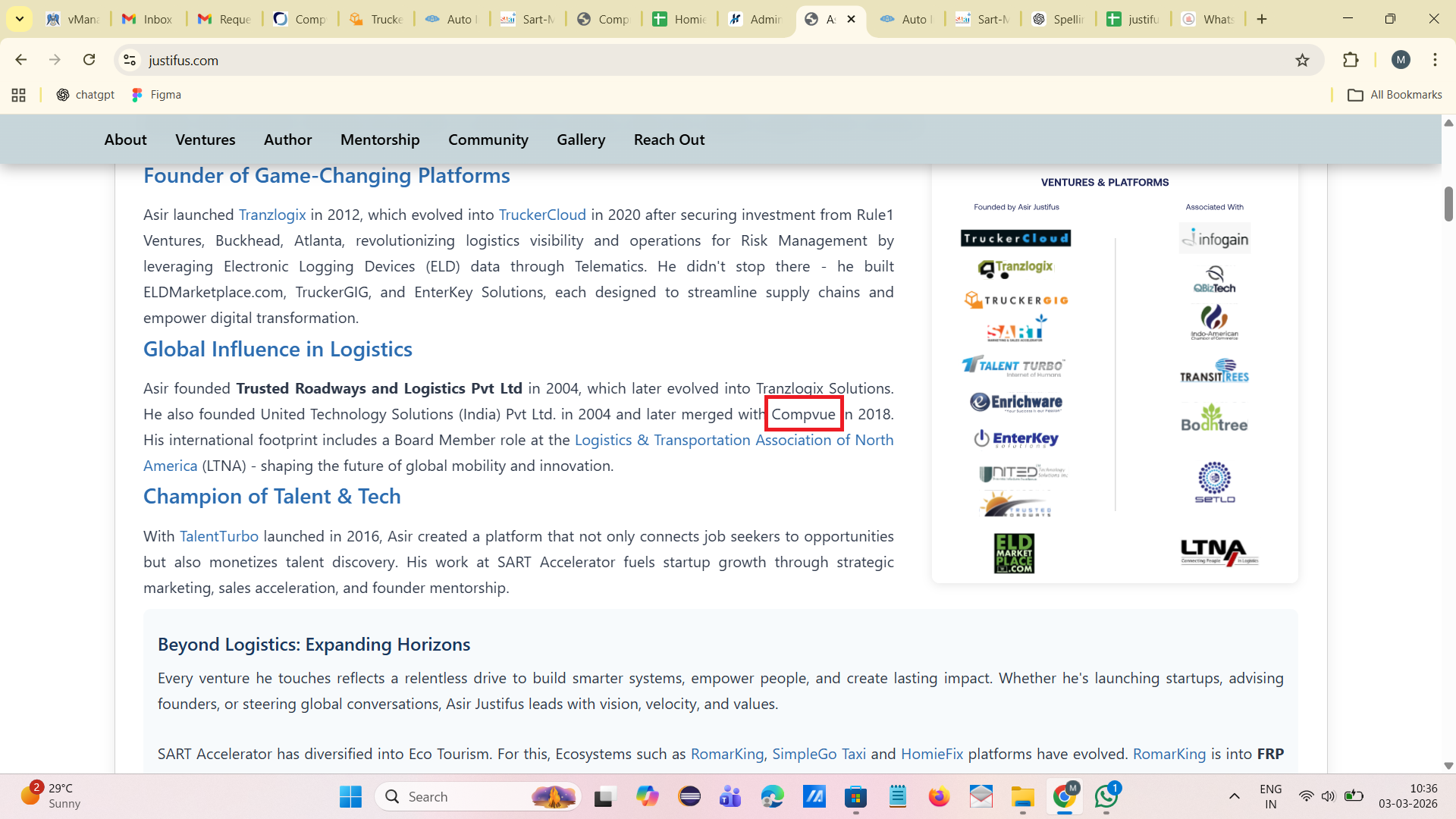Image resolution: width=1456 pixels, height=819 pixels.
Task: Click the TruckerGIG logo
Action: (1016, 300)
